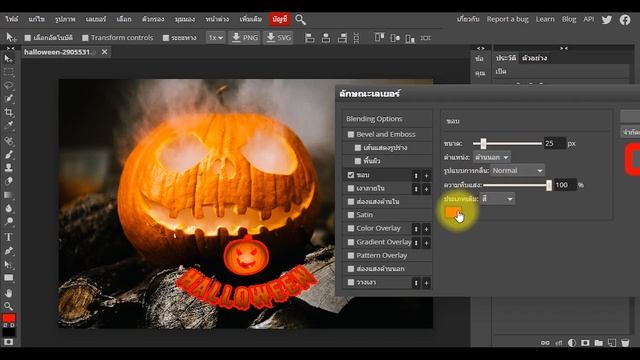Toggle the Quick Mask mode icon
640x360 pixels.
click(8, 342)
